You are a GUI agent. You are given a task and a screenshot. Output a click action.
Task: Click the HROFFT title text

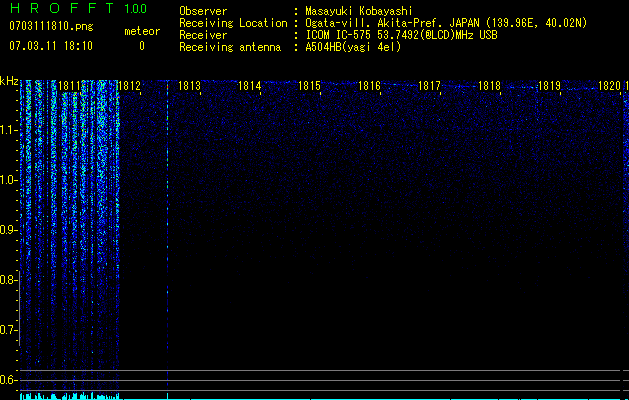coord(62,8)
